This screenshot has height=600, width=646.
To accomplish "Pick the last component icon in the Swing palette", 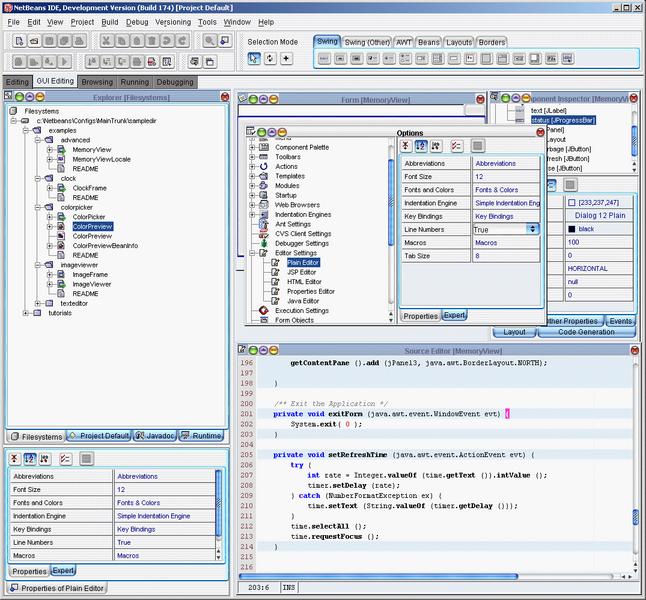I will [567, 59].
